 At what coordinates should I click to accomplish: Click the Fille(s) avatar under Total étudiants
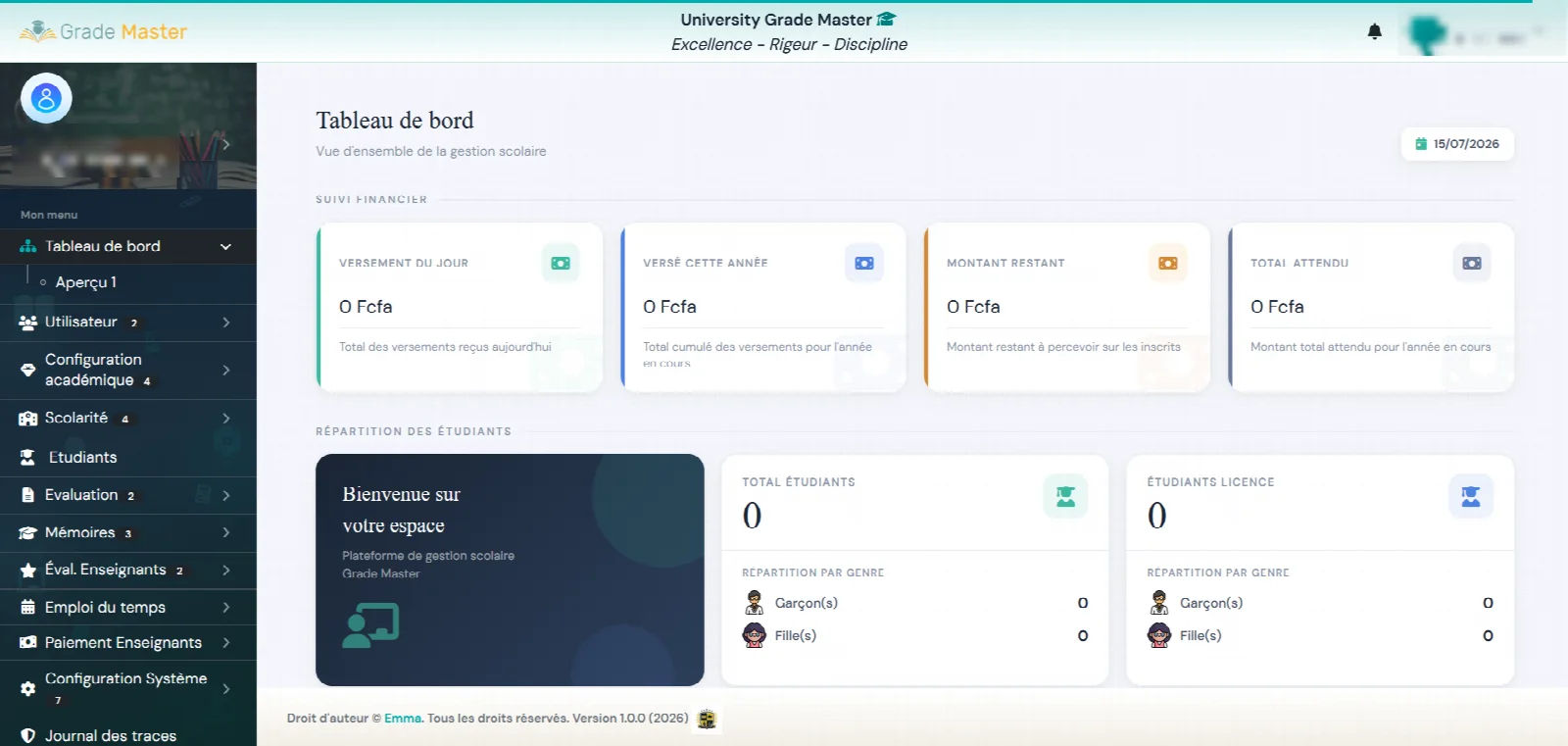coord(754,635)
